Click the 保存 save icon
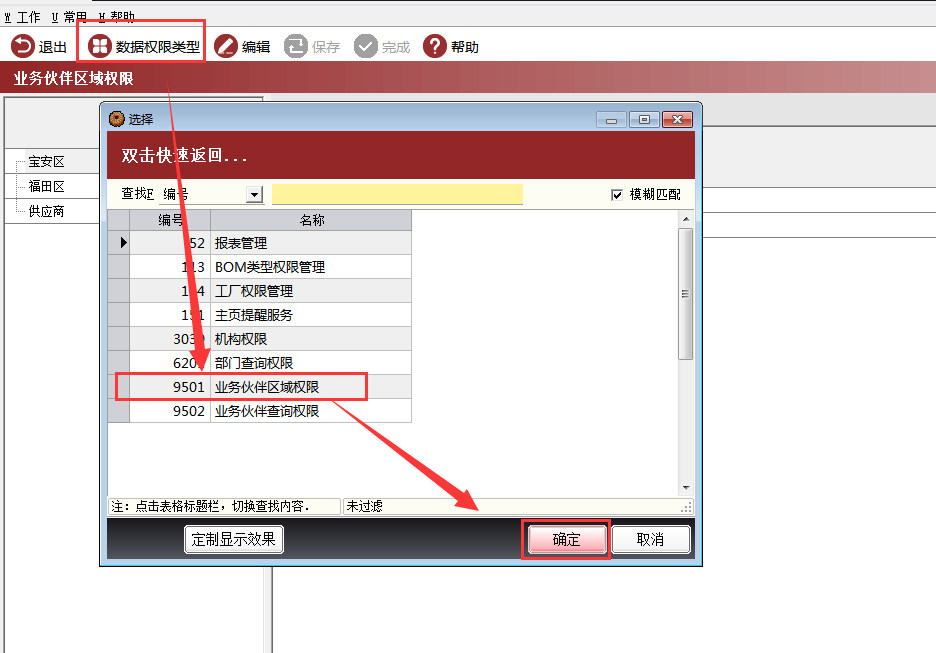 [x=295, y=47]
